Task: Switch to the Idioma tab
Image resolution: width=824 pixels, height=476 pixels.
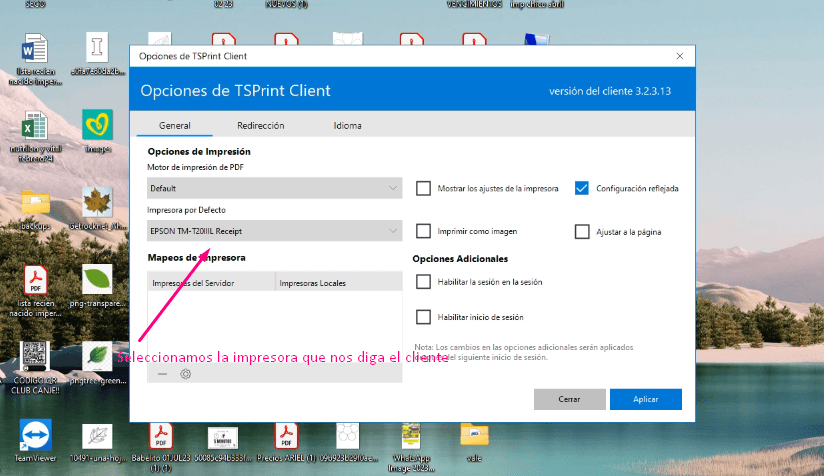Action: [x=348, y=126]
